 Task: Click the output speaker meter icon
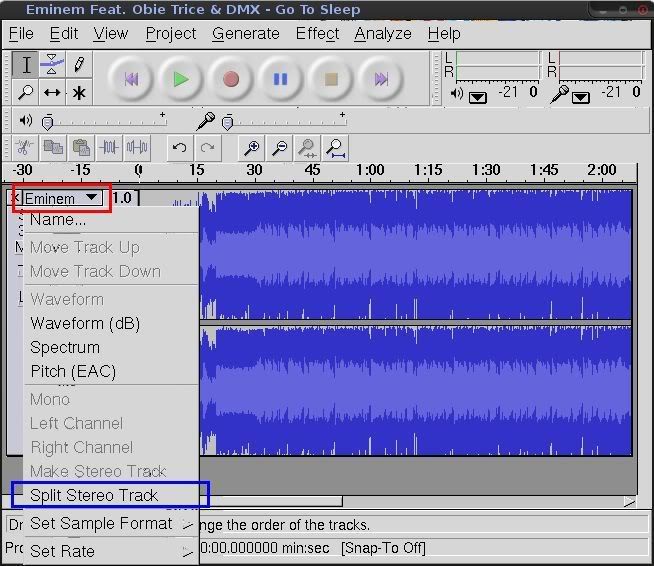click(x=457, y=93)
